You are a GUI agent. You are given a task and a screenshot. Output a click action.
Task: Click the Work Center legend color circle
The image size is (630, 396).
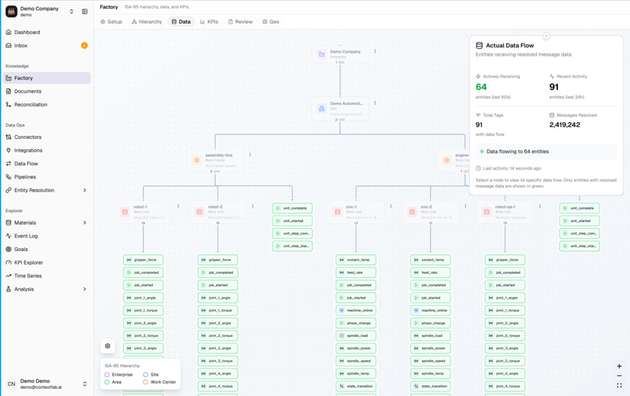pyautogui.click(x=145, y=382)
